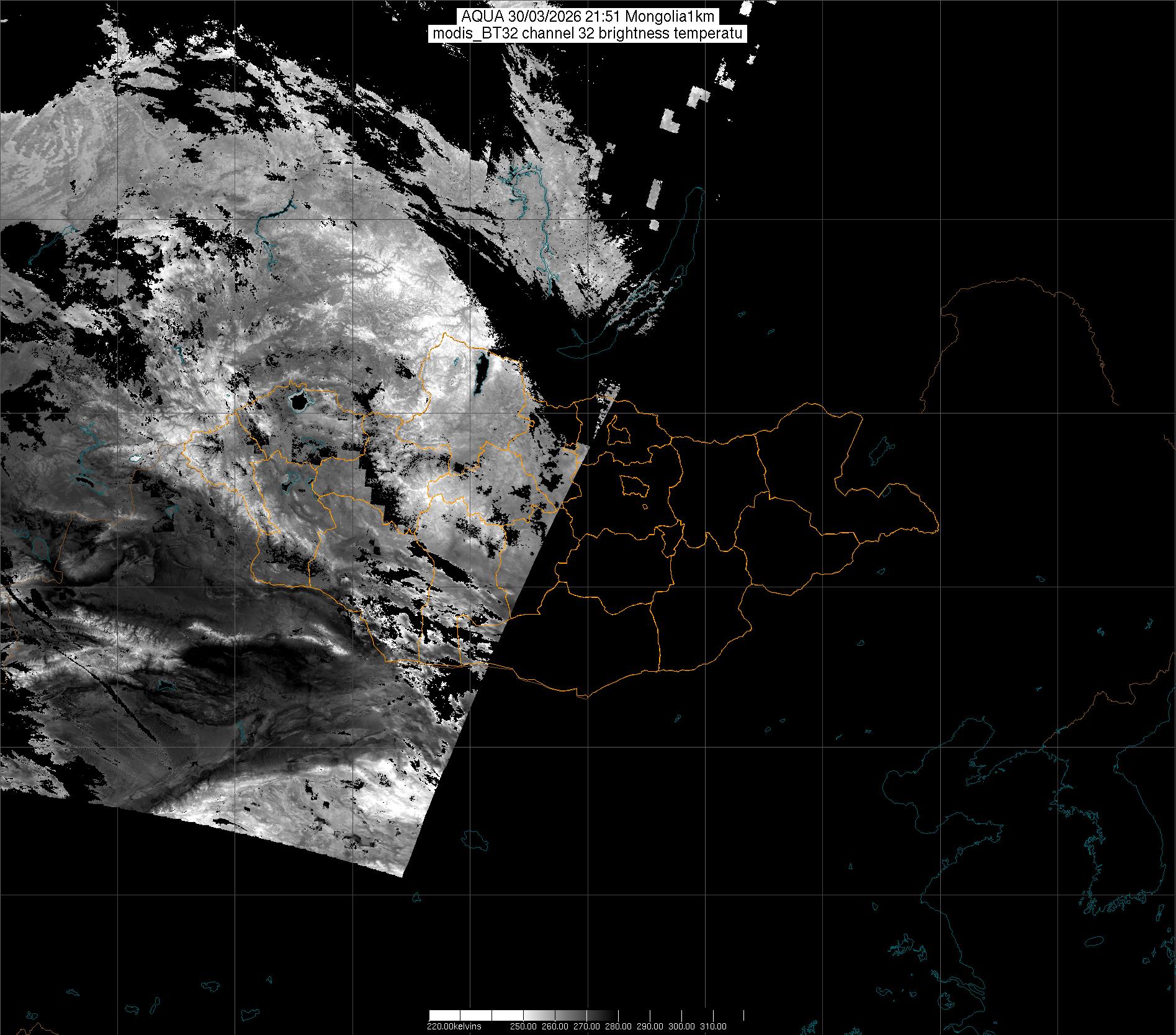Screen dimensions: 1176x1035
Task: Click the 220.00kelvins label on the colorbar
Action: pyautogui.click(x=454, y=1026)
